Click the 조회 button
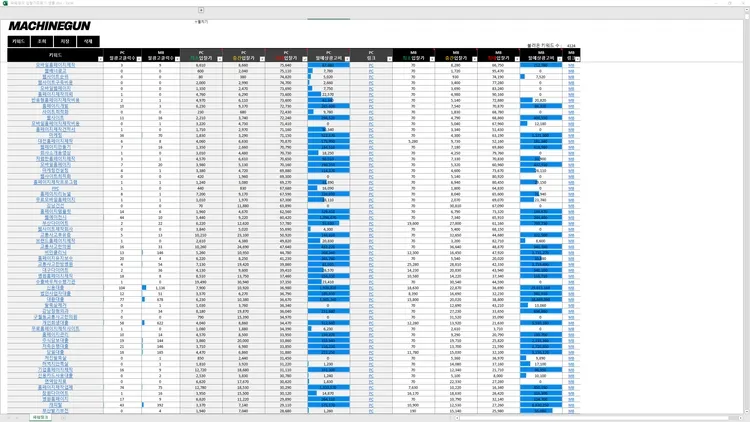This screenshot has height=422, width=750. [42, 42]
